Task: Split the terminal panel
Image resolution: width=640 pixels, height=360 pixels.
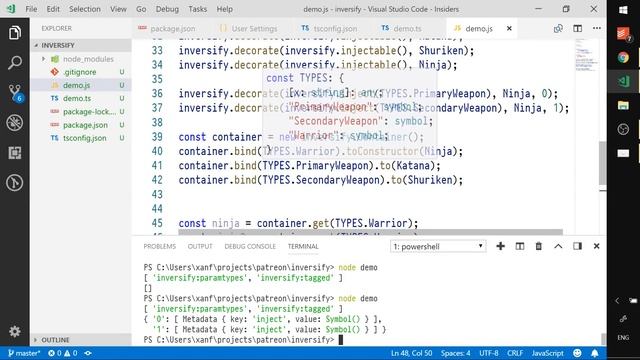Action: 520,246
